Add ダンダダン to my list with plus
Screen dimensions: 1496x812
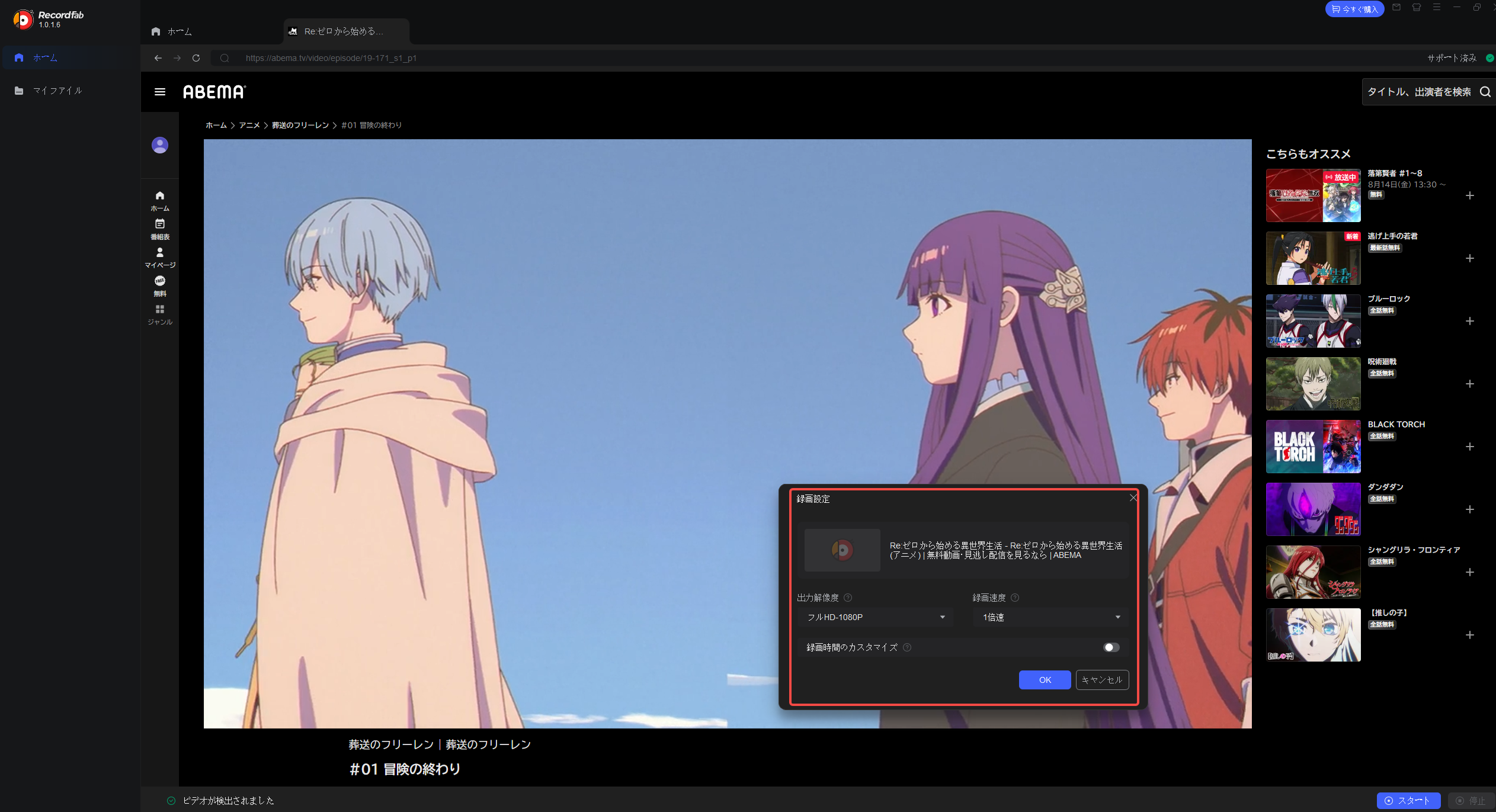[x=1470, y=509]
